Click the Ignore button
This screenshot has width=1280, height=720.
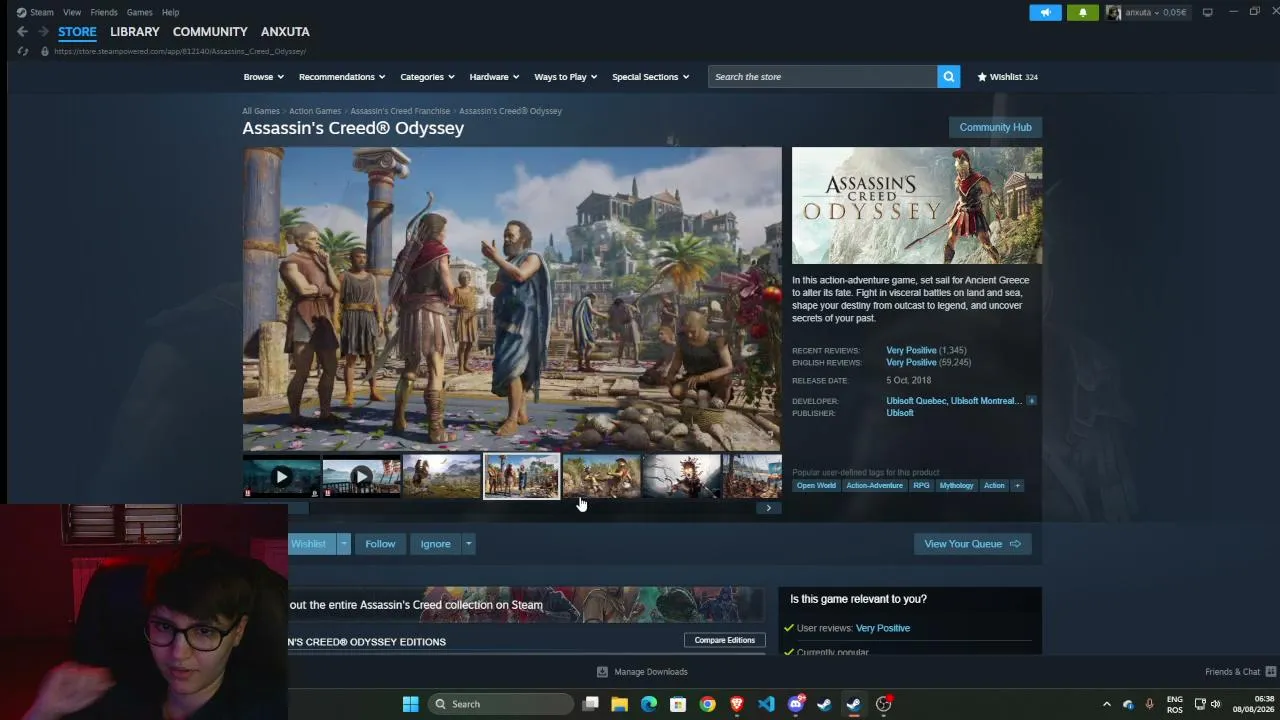pyautogui.click(x=435, y=544)
